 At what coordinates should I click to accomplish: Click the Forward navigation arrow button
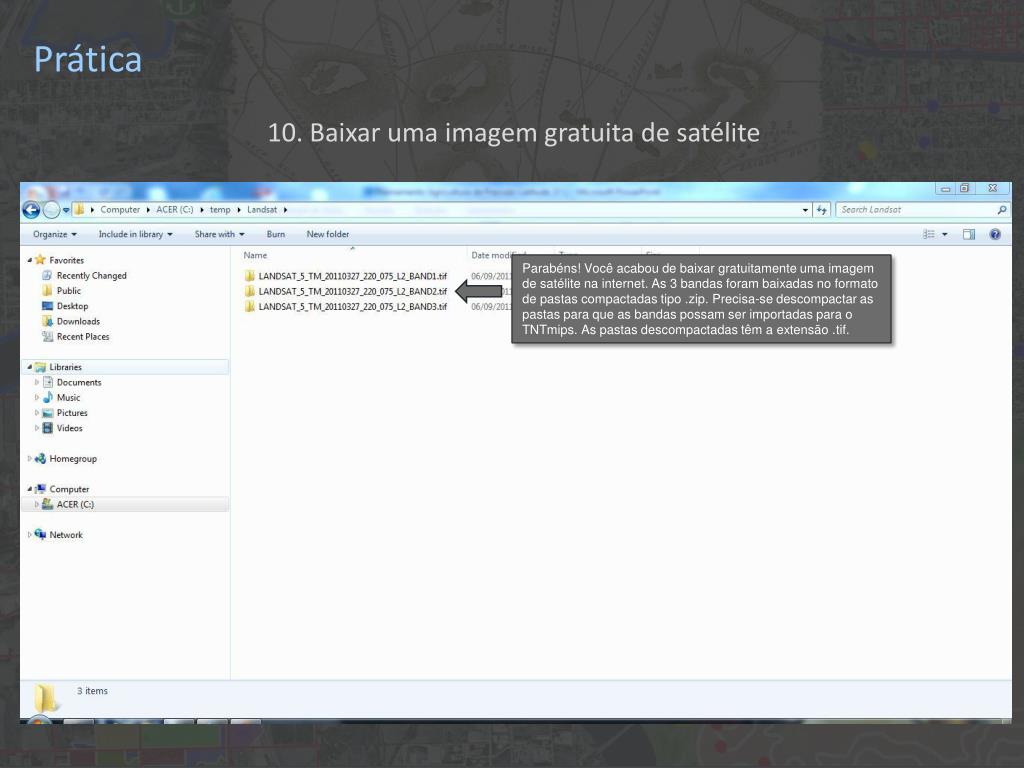pos(52,210)
